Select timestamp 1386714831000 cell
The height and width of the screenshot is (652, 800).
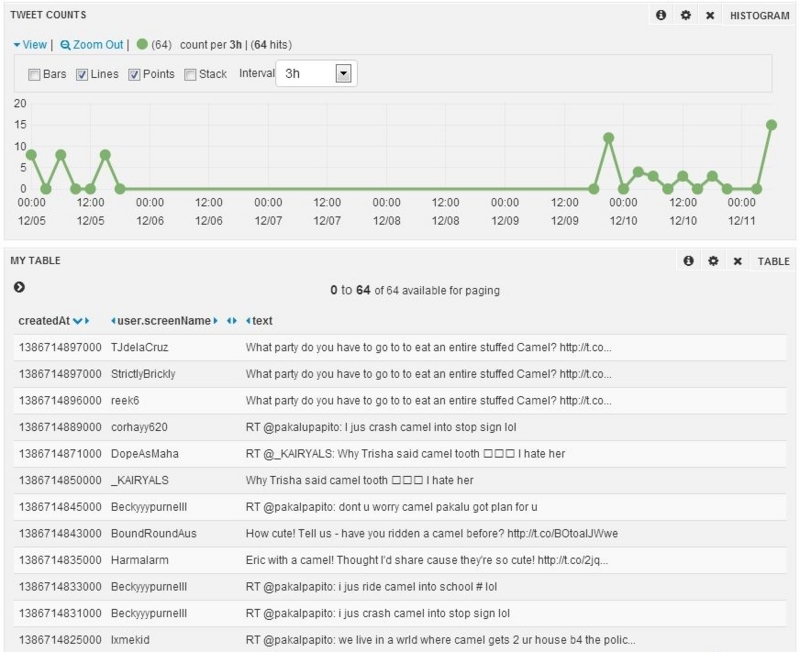click(60, 613)
